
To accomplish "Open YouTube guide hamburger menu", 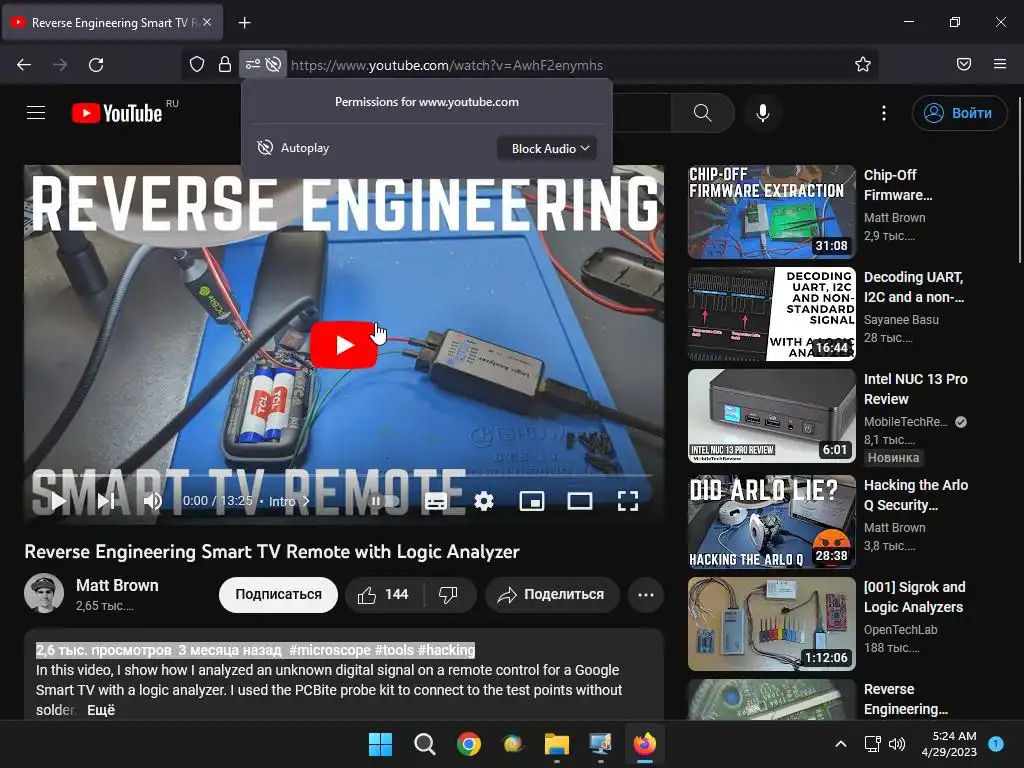I will tap(36, 113).
